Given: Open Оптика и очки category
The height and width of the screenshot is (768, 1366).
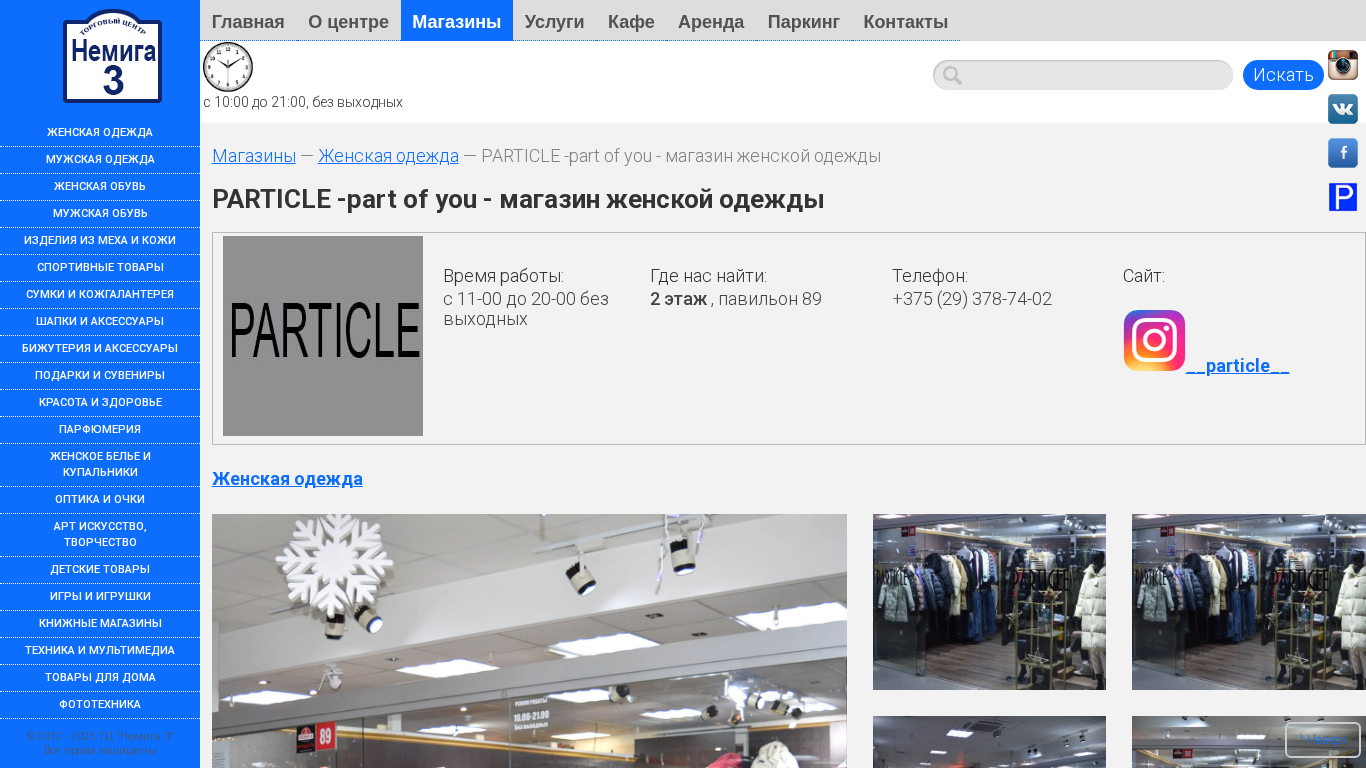Looking at the screenshot, I should click(x=100, y=500).
